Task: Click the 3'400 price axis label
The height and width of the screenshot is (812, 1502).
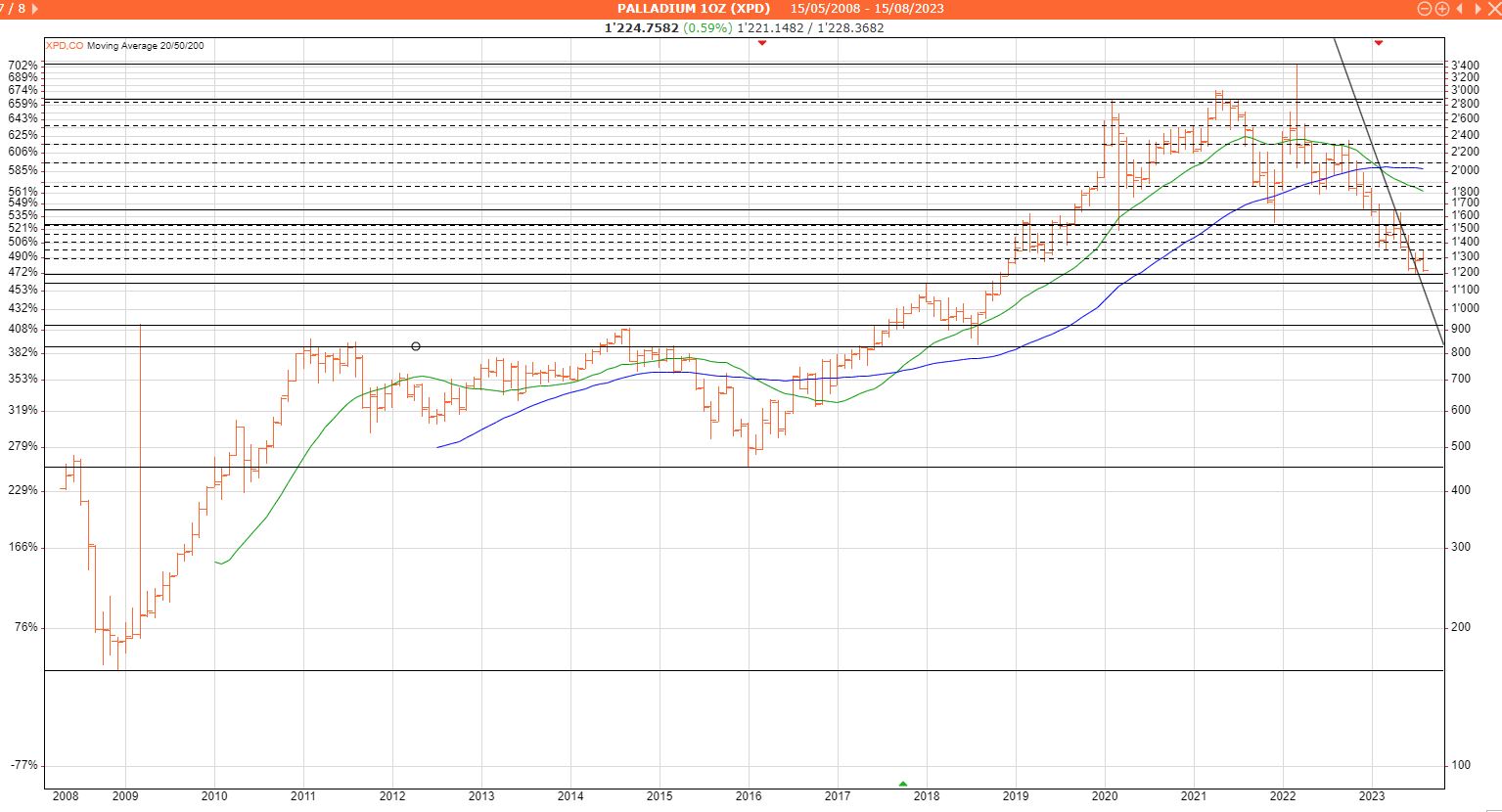Action: click(x=1464, y=66)
